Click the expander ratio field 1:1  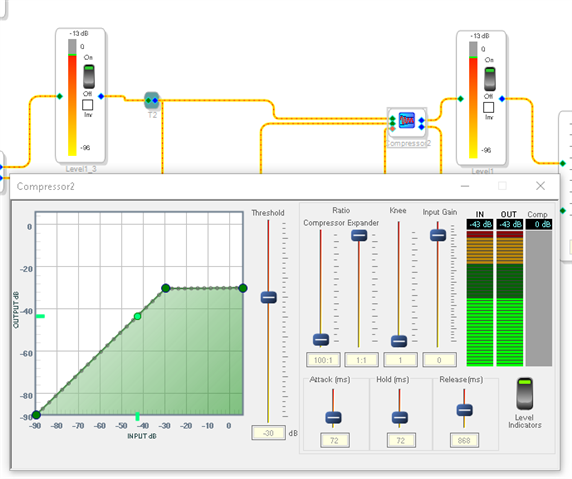click(362, 360)
